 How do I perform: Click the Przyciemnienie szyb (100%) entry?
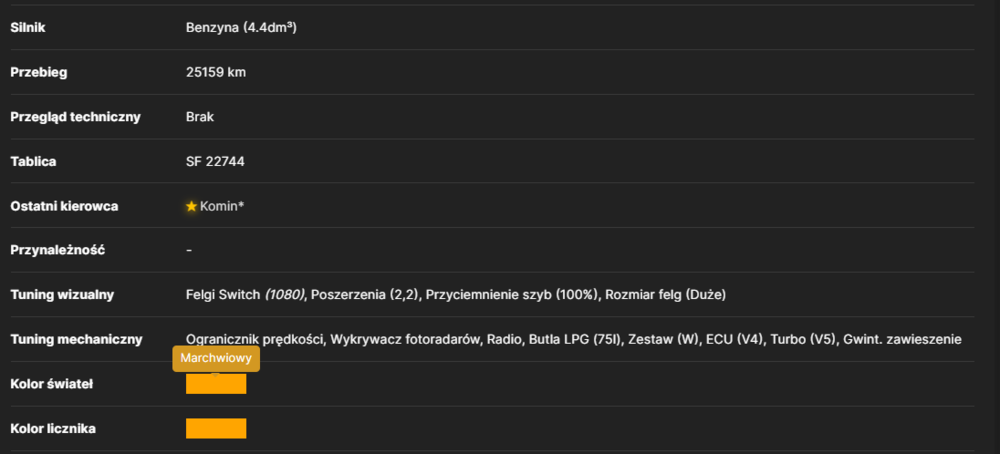tap(513, 295)
